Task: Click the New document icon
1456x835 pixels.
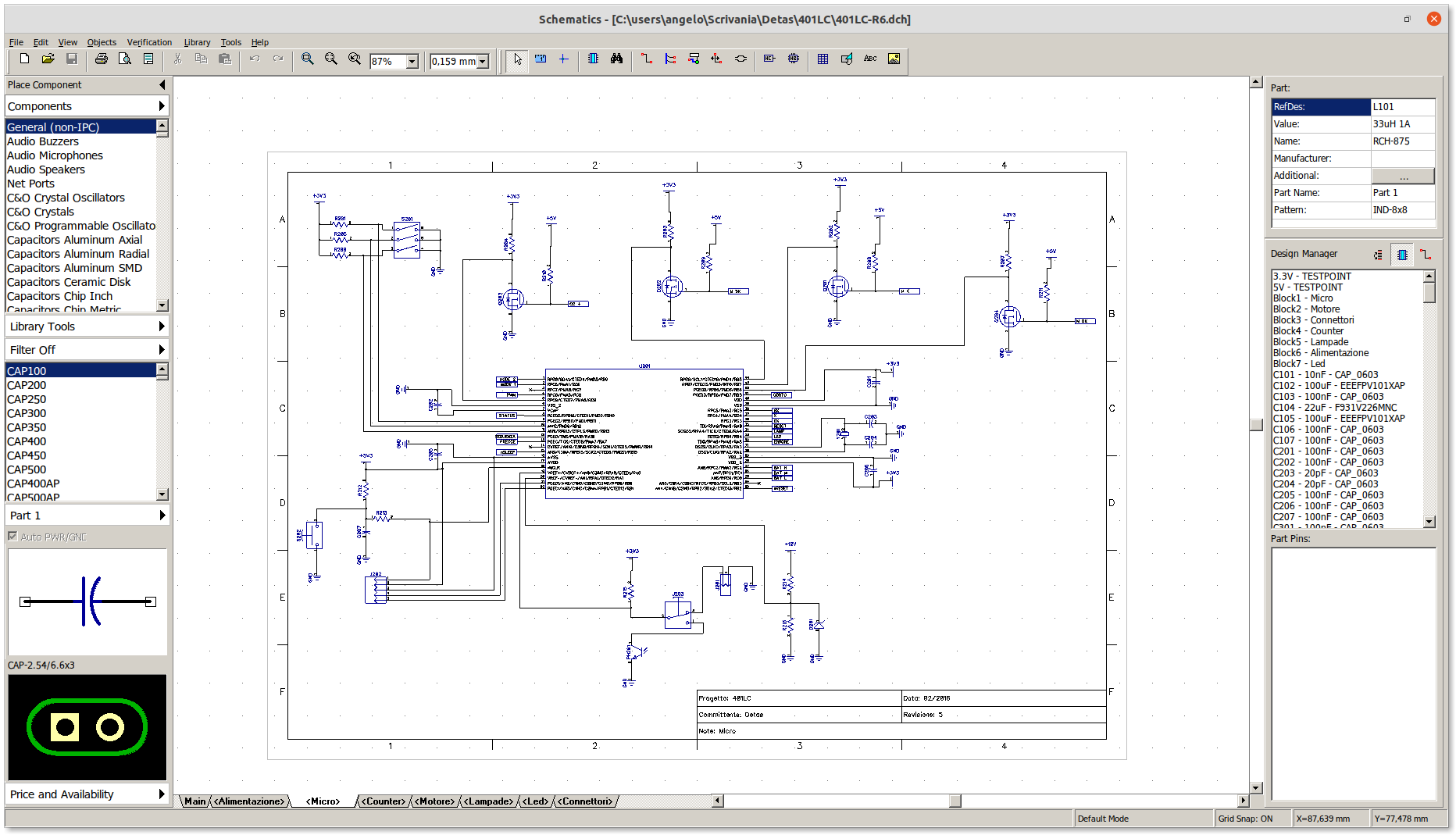Action: (24, 59)
